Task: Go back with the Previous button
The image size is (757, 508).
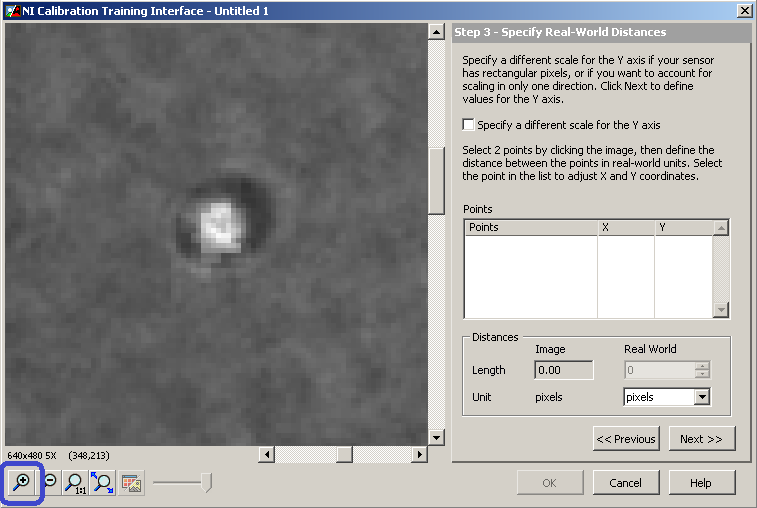Action: coord(626,438)
